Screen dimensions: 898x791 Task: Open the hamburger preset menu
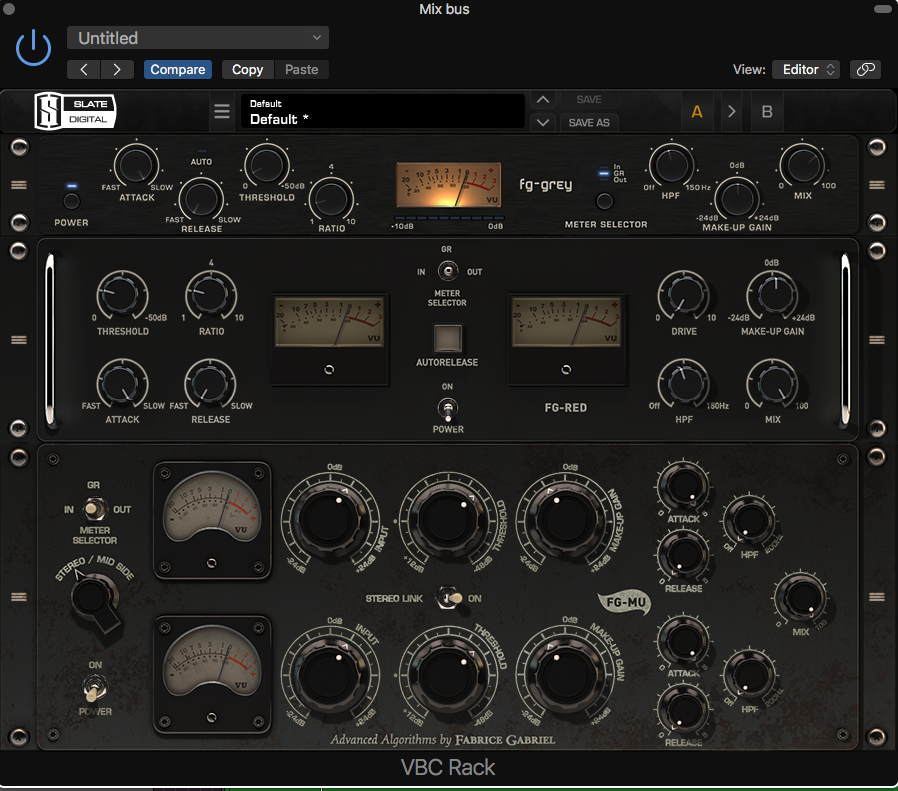click(x=222, y=111)
